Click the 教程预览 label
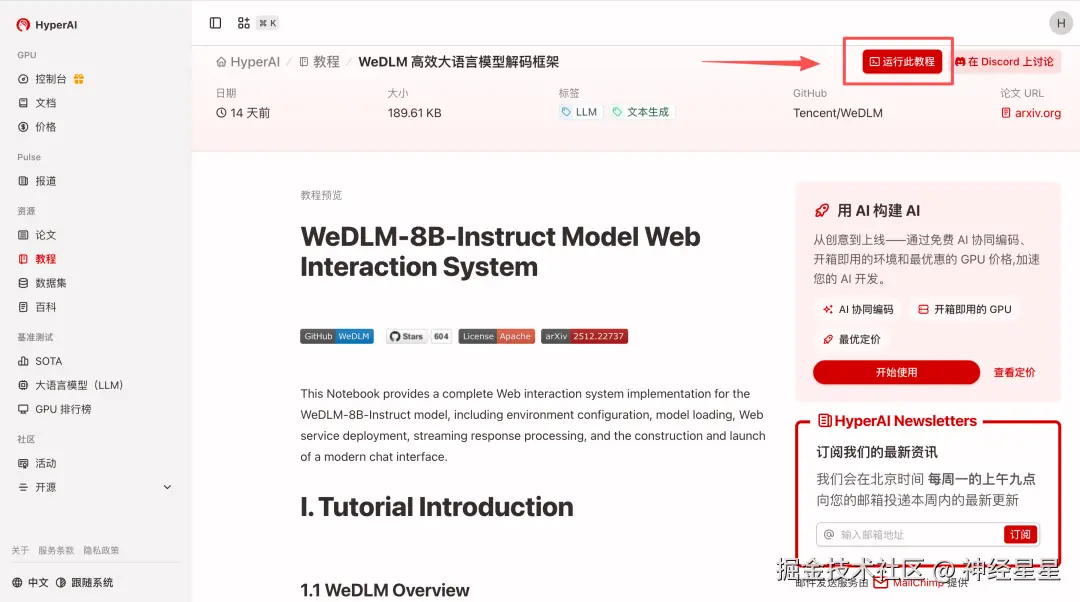The image size is (1080, 602). 321,195
